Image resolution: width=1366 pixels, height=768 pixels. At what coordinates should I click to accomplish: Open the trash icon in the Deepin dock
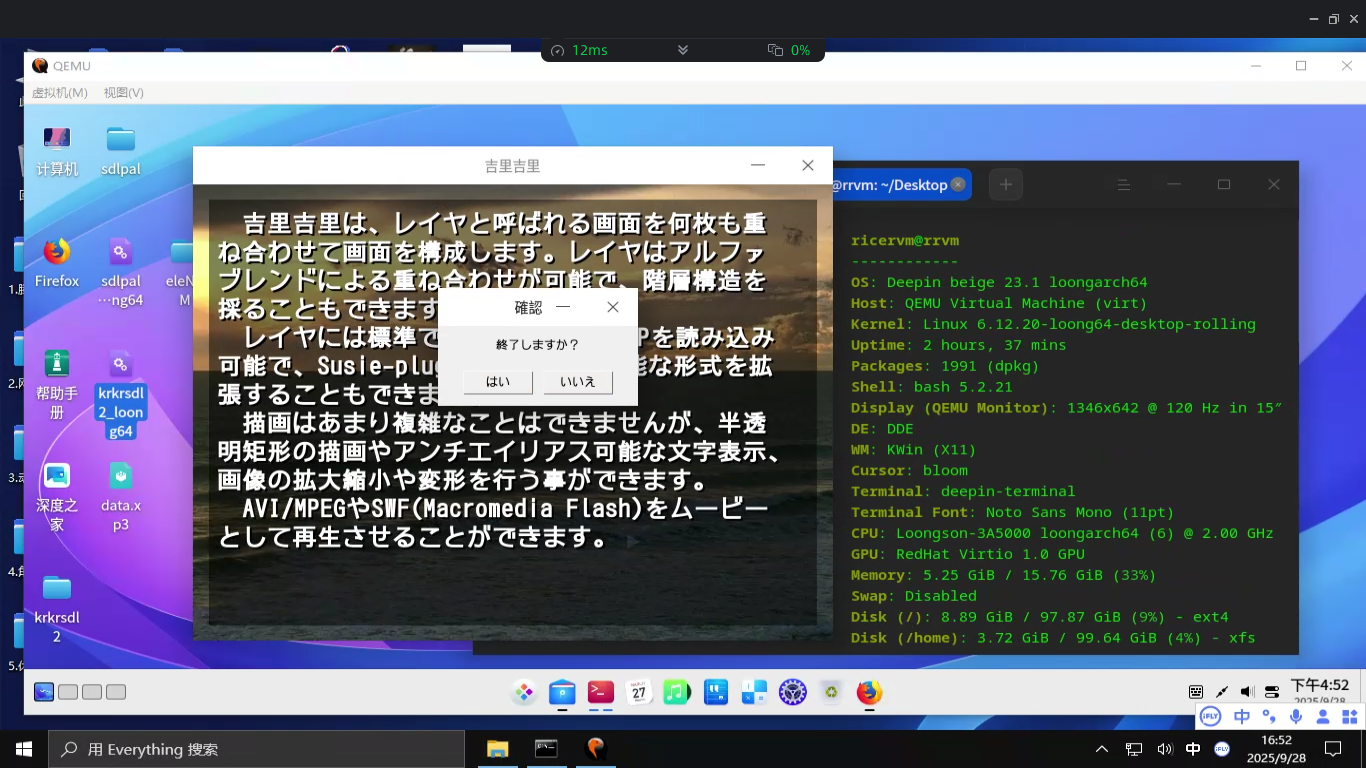pyautogui.click(x=831, y=692)
